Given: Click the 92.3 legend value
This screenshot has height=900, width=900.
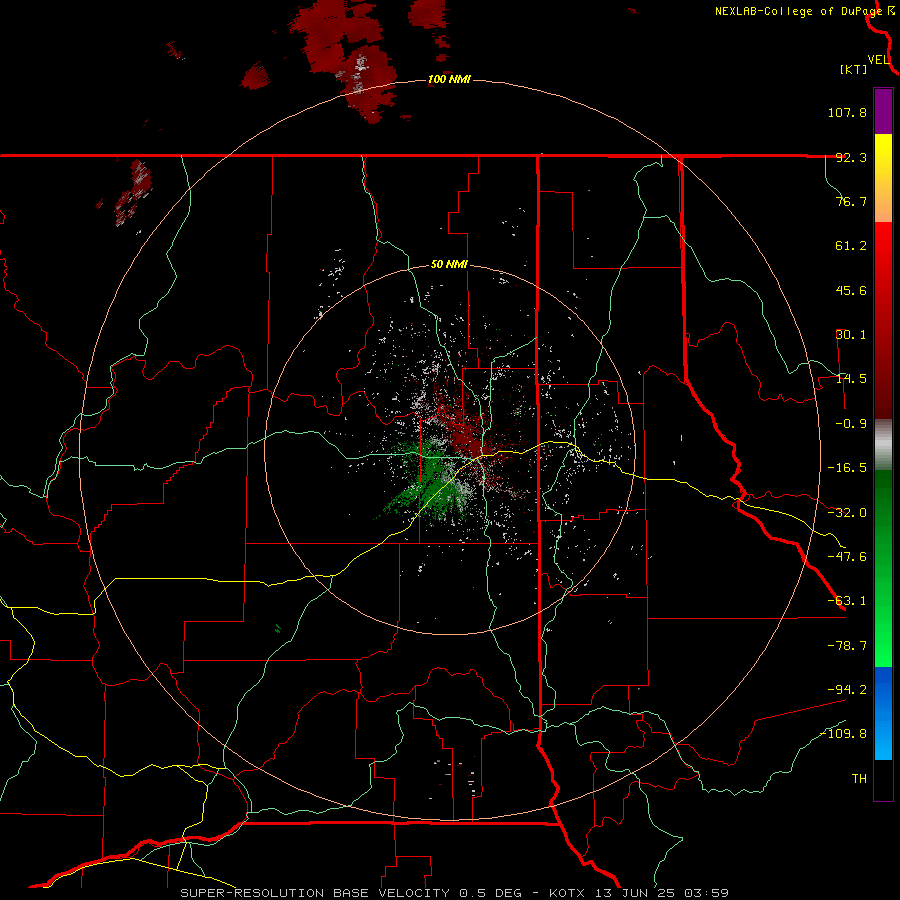Looking at the screenshot, I should pos(851,157).
